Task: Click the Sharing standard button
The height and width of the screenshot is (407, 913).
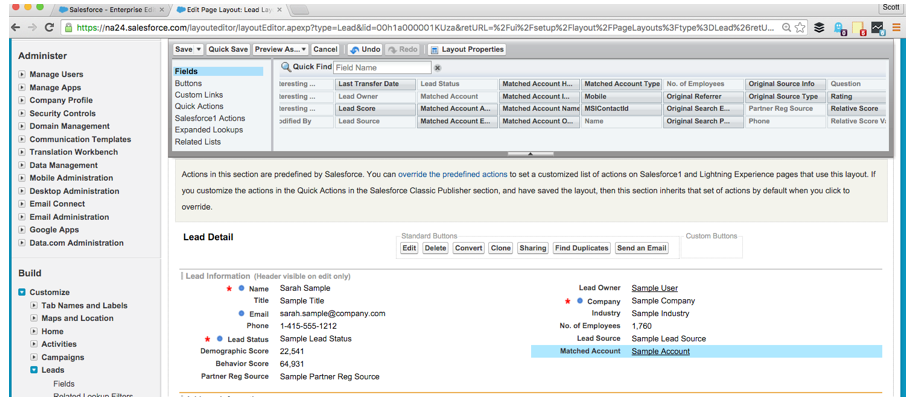Action: pyautogui.click(x=532, y=248)
